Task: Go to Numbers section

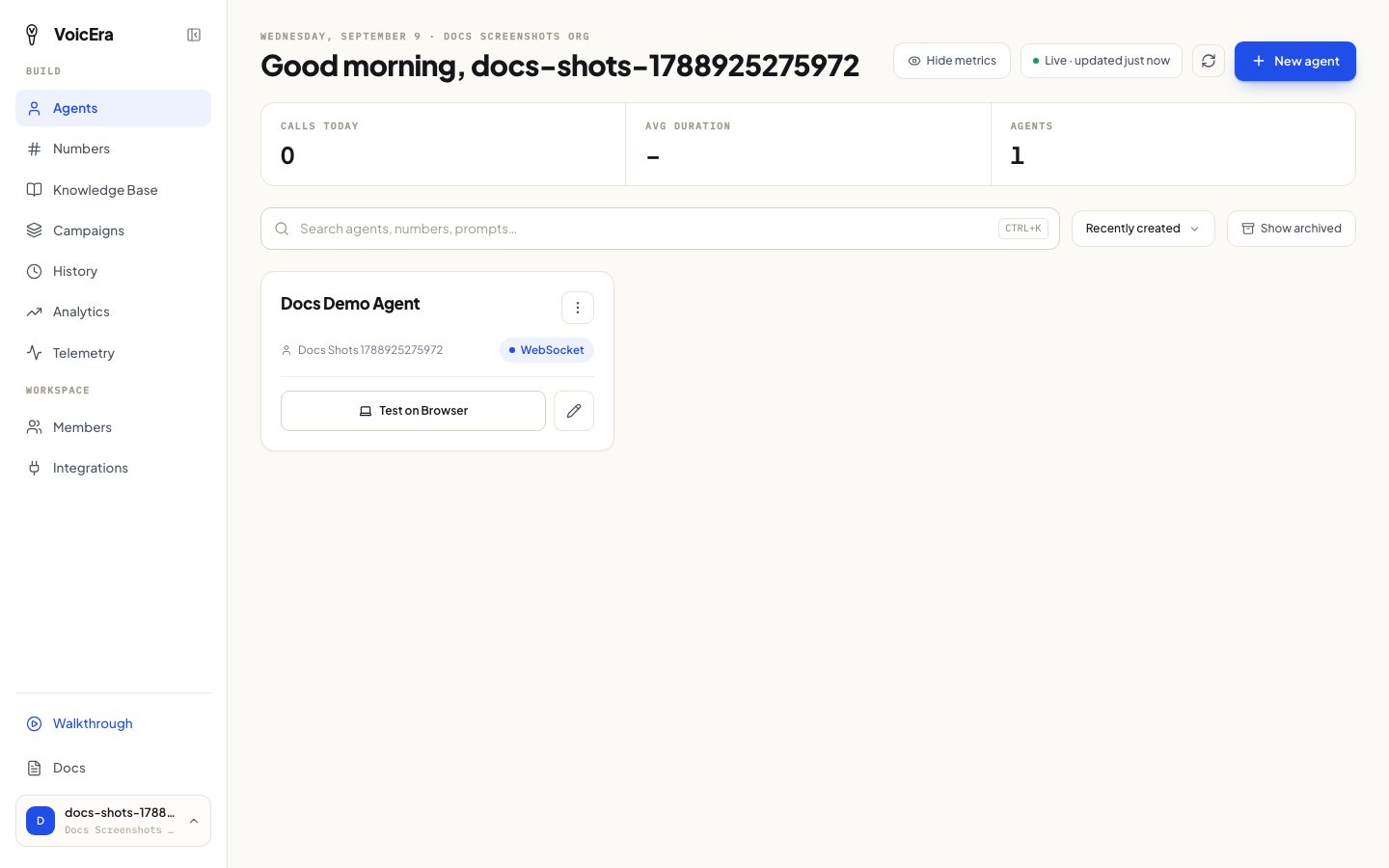Action: 113,149
